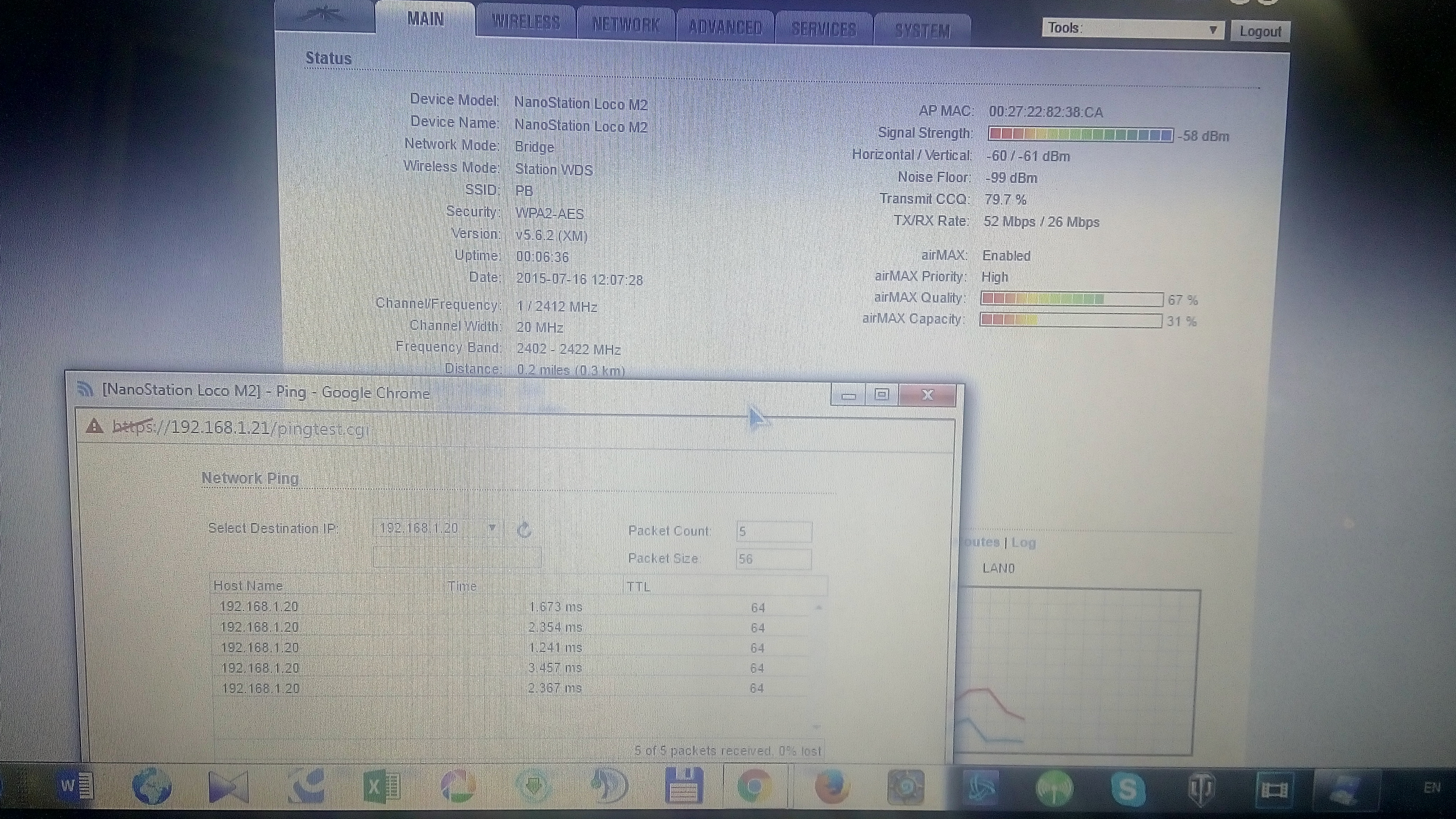Click the Transmit CCQ value 79.7 %

click(1005, 199)
